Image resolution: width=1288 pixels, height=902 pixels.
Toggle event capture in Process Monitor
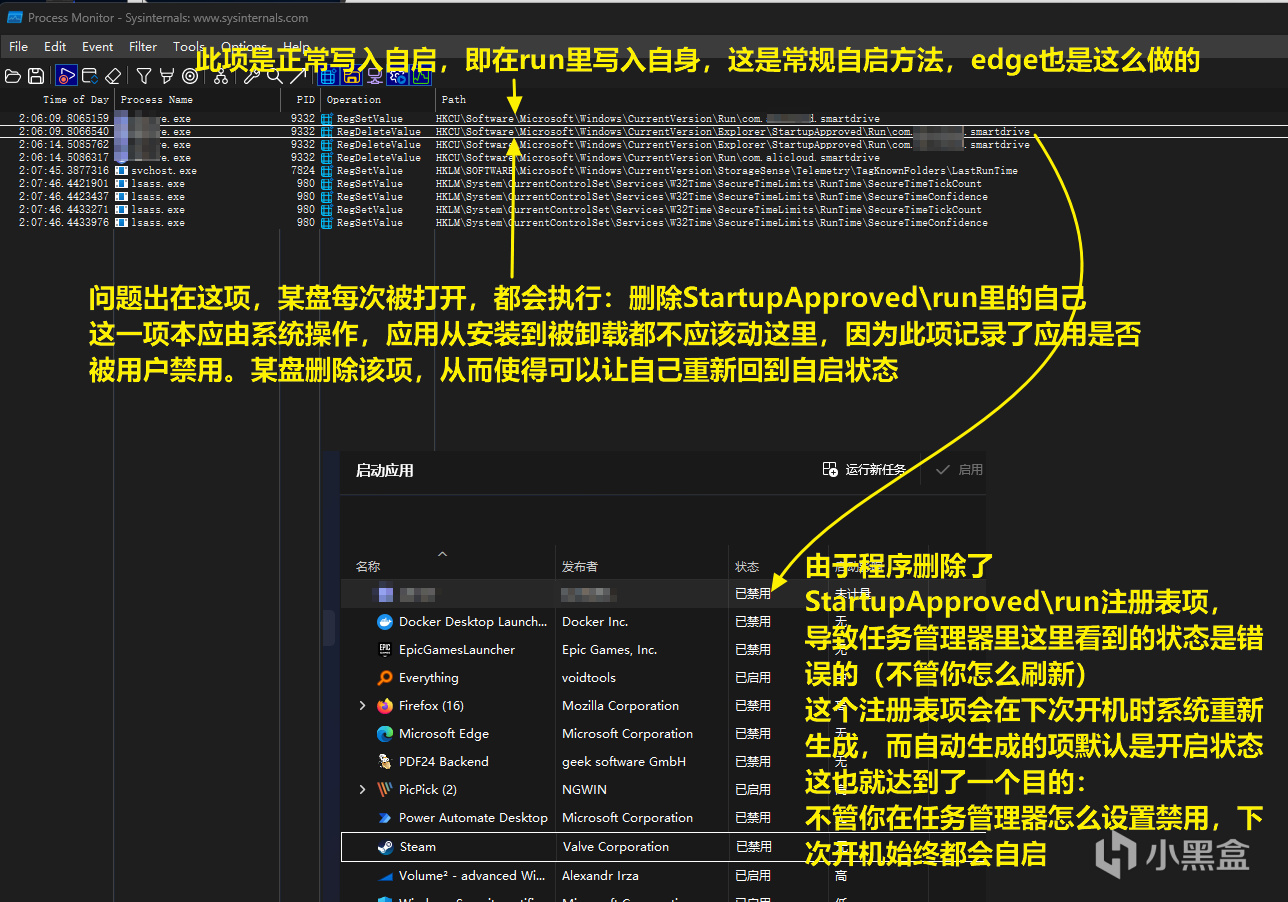66,76
